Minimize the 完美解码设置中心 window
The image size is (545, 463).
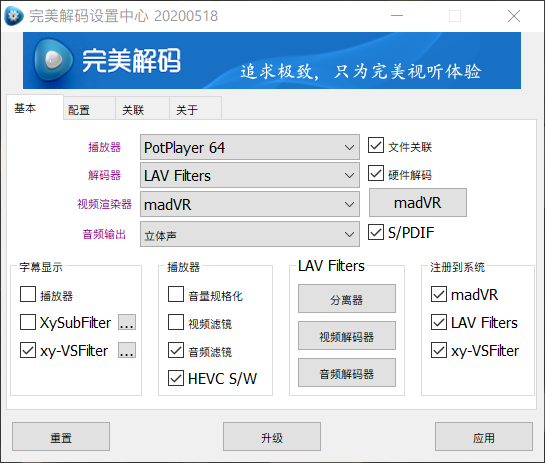point(397,16)
